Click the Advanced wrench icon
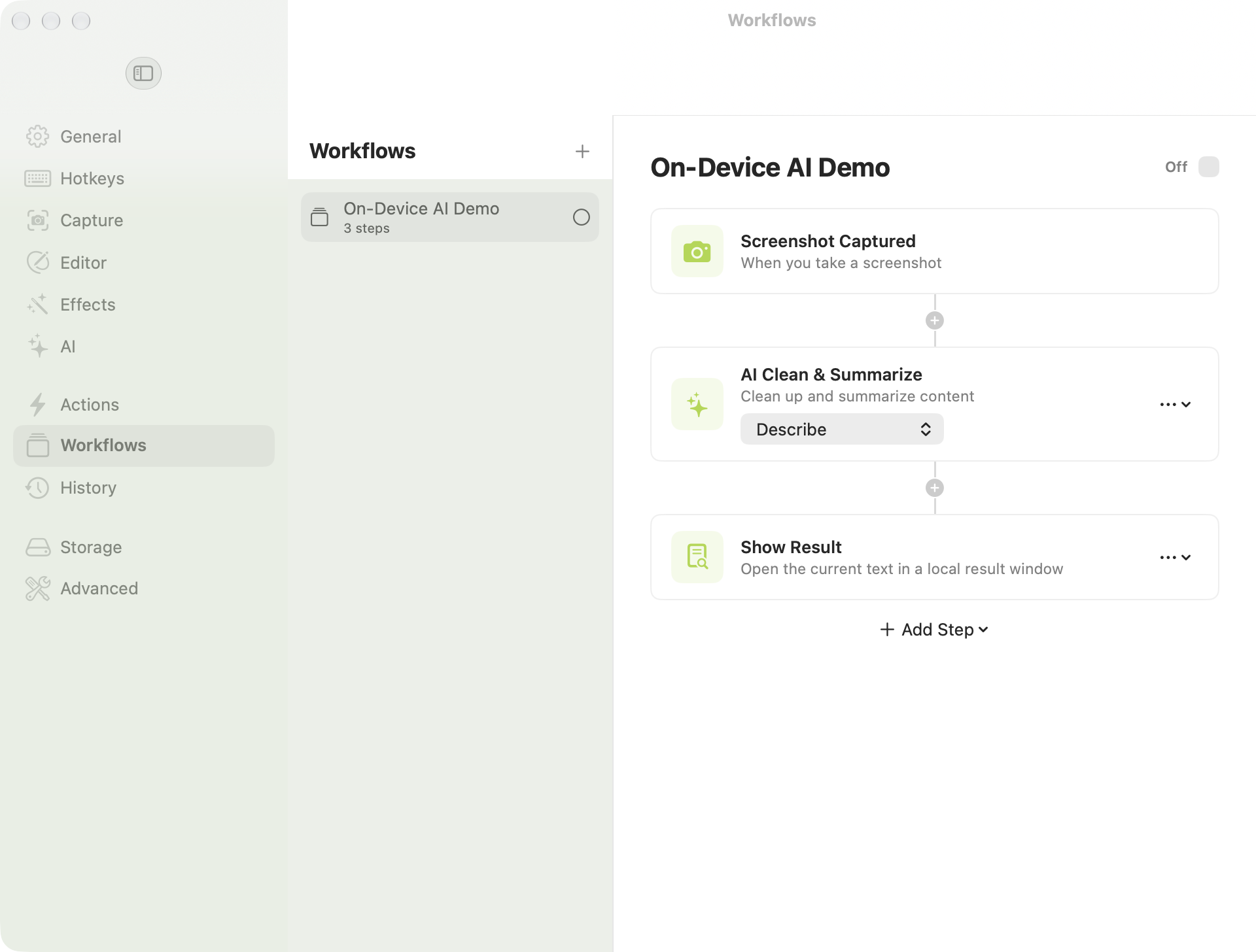The image size is (1256, 952). [37, 588]
